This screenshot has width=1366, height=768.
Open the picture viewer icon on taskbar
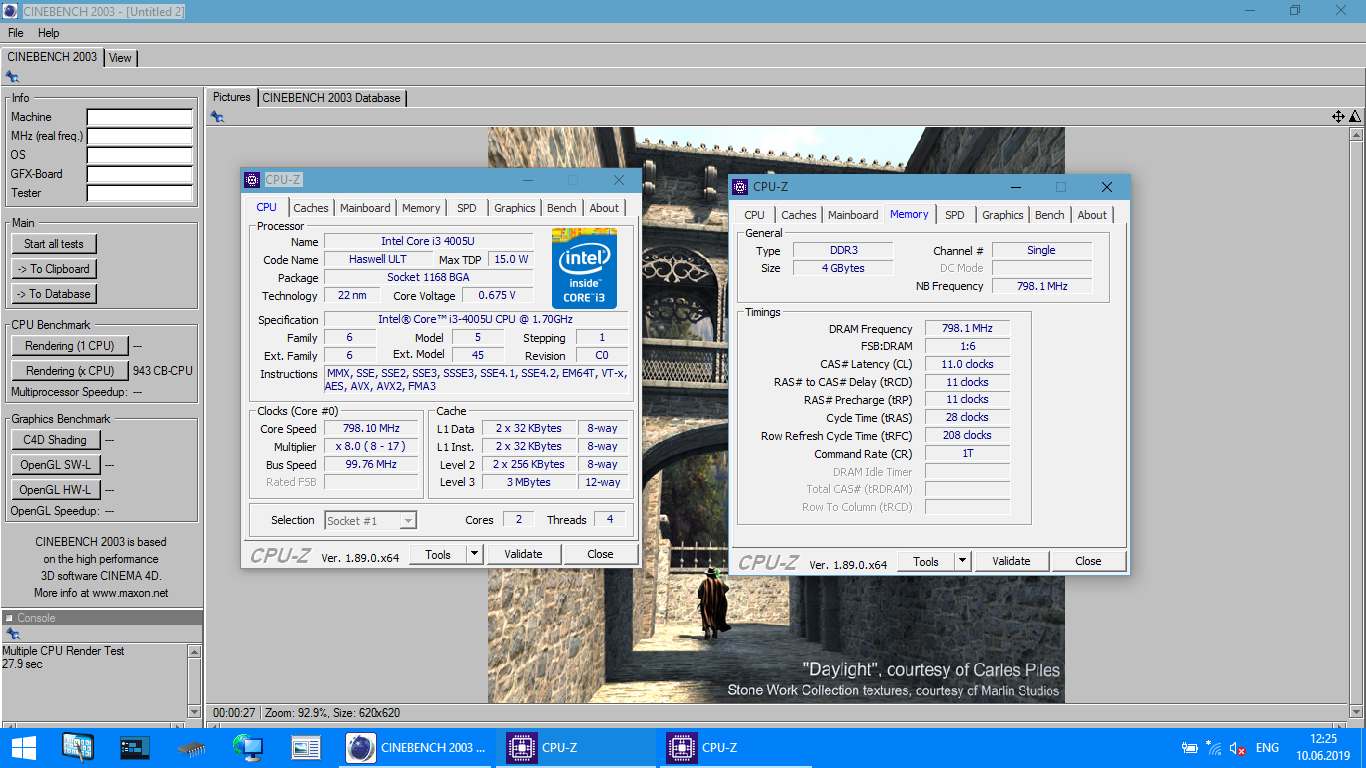coord(305,747)
